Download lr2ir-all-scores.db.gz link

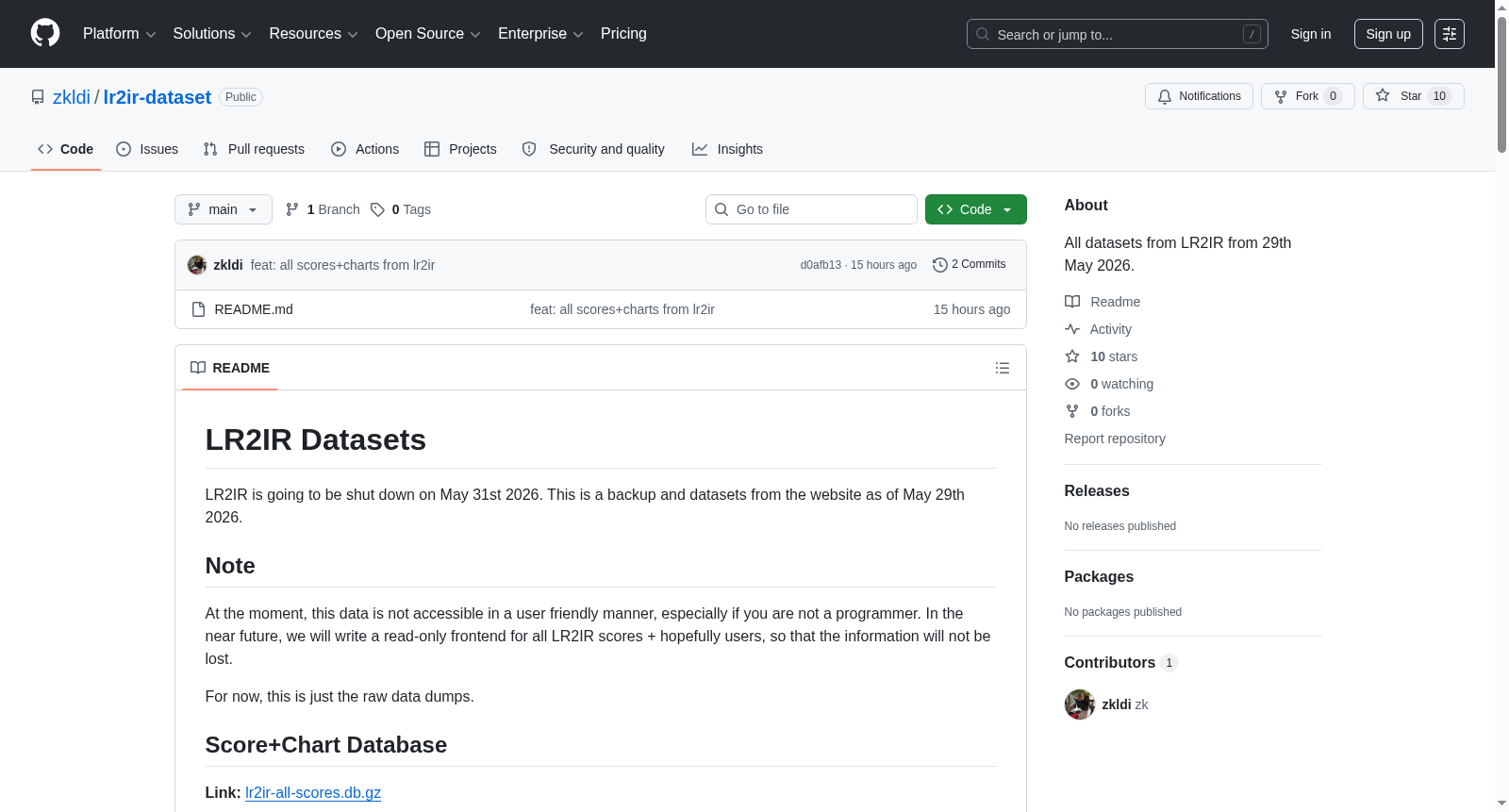(x=313, y=792)
